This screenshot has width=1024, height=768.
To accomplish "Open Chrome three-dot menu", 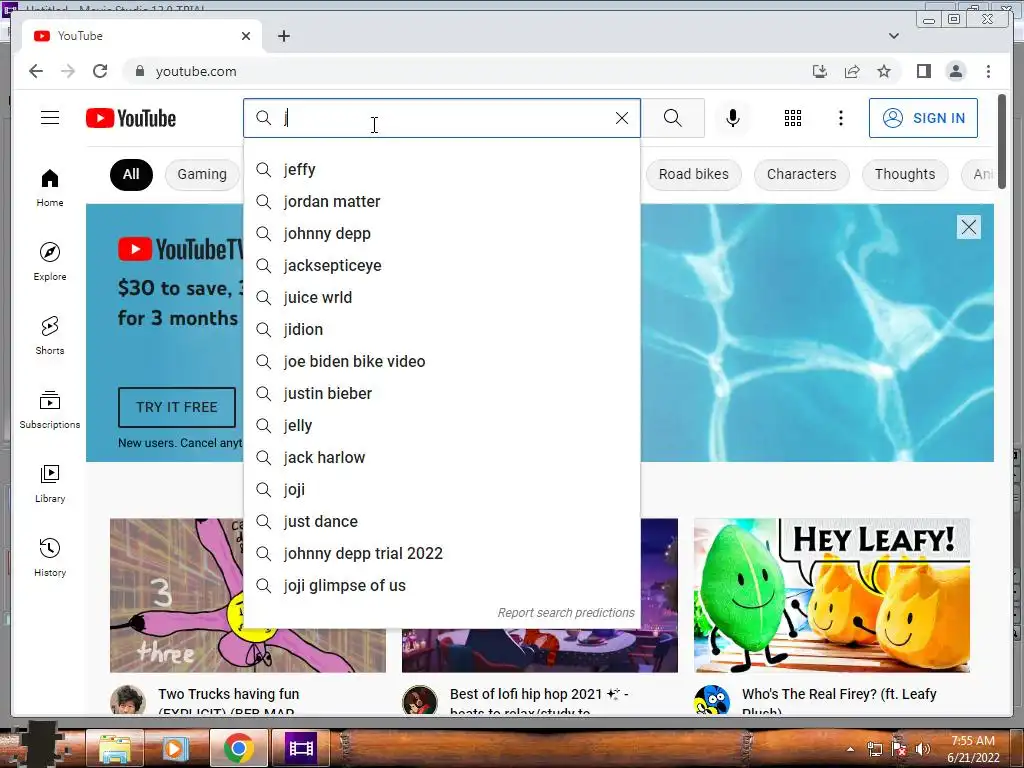I will coord(988,71).
